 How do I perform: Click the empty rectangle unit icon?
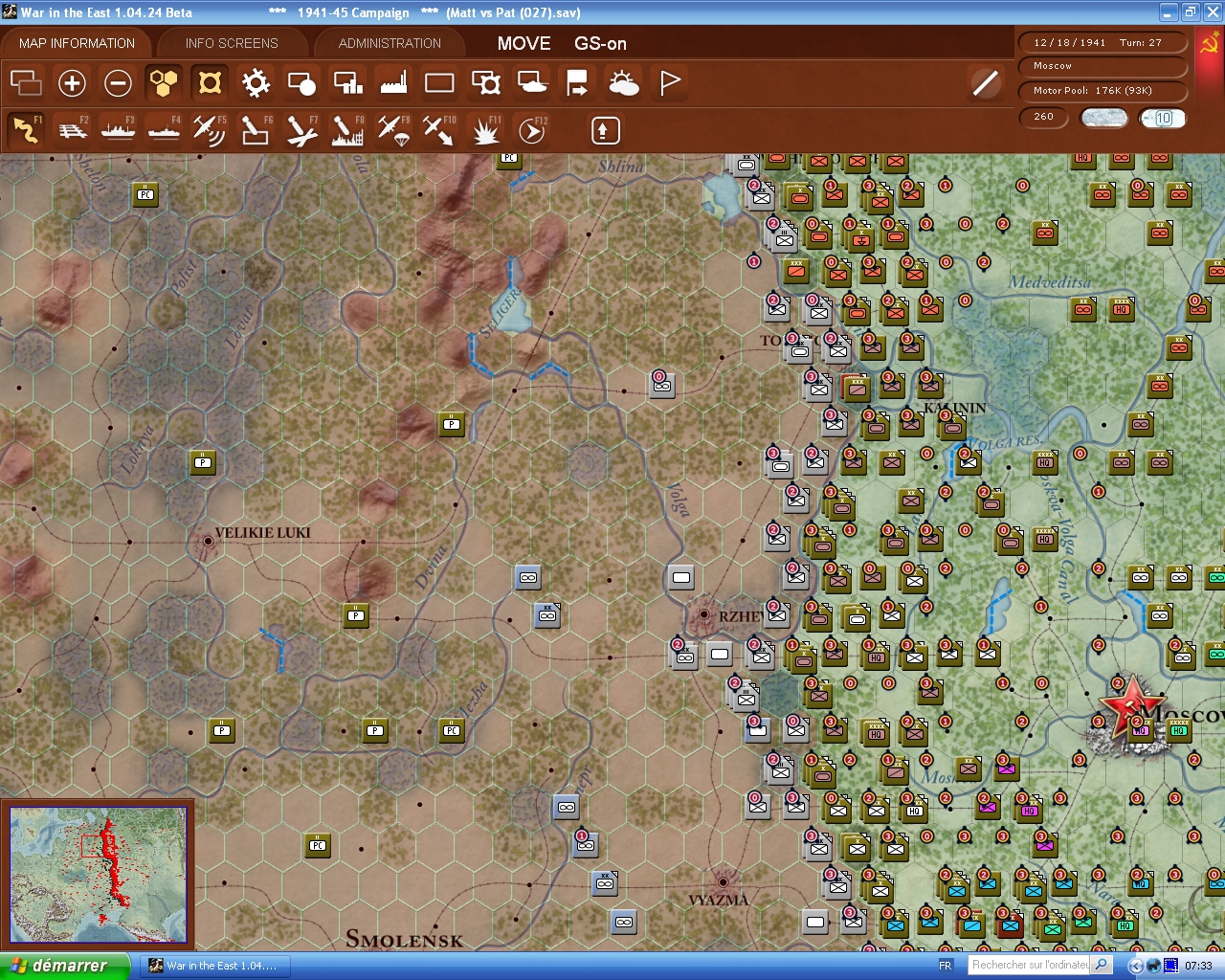[x=439, y=83]
